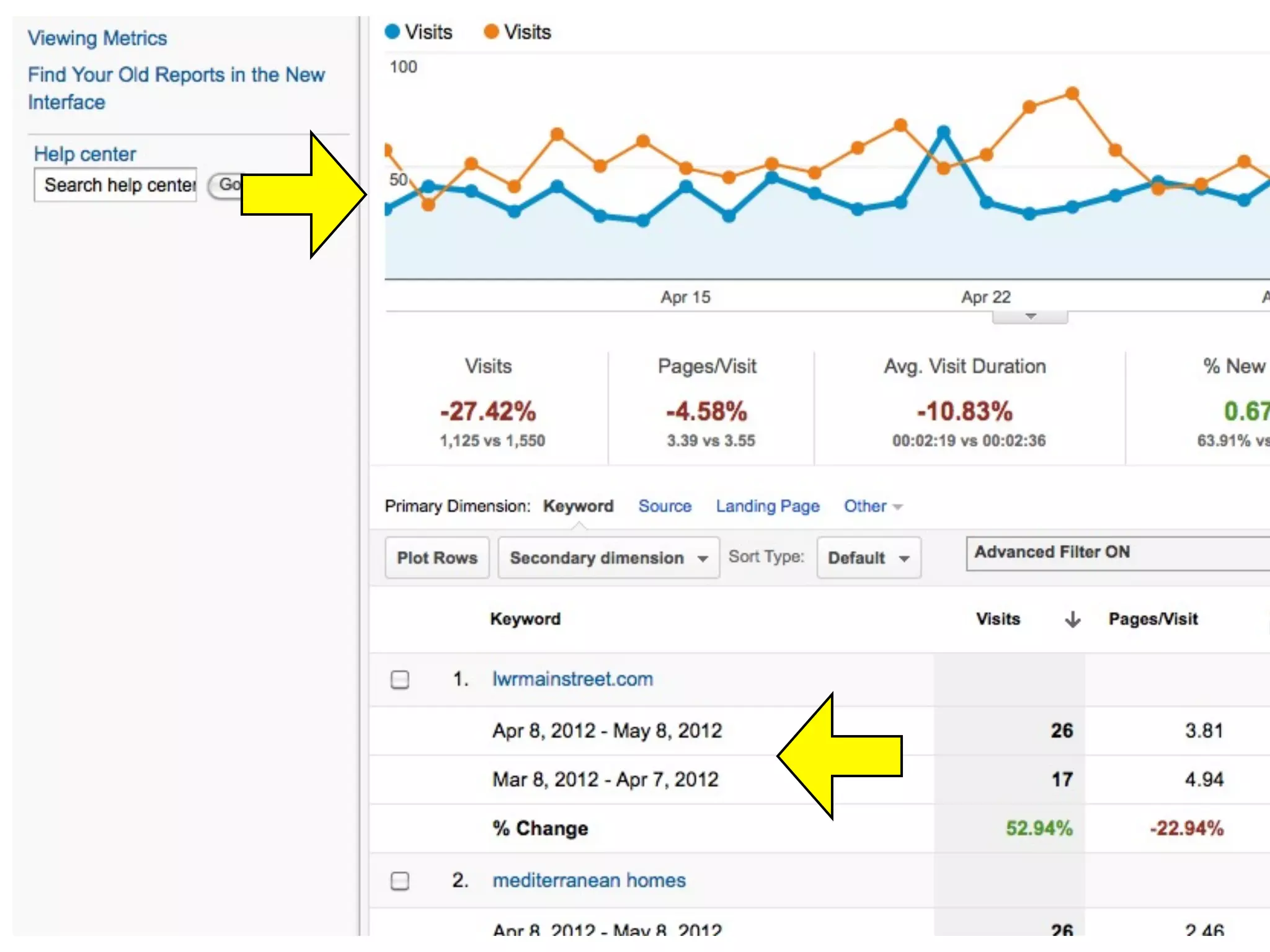The height and width of the screenshot is (952, 1270).
Task: Click the Plot Rows button
Action: [x=437, y=558]
